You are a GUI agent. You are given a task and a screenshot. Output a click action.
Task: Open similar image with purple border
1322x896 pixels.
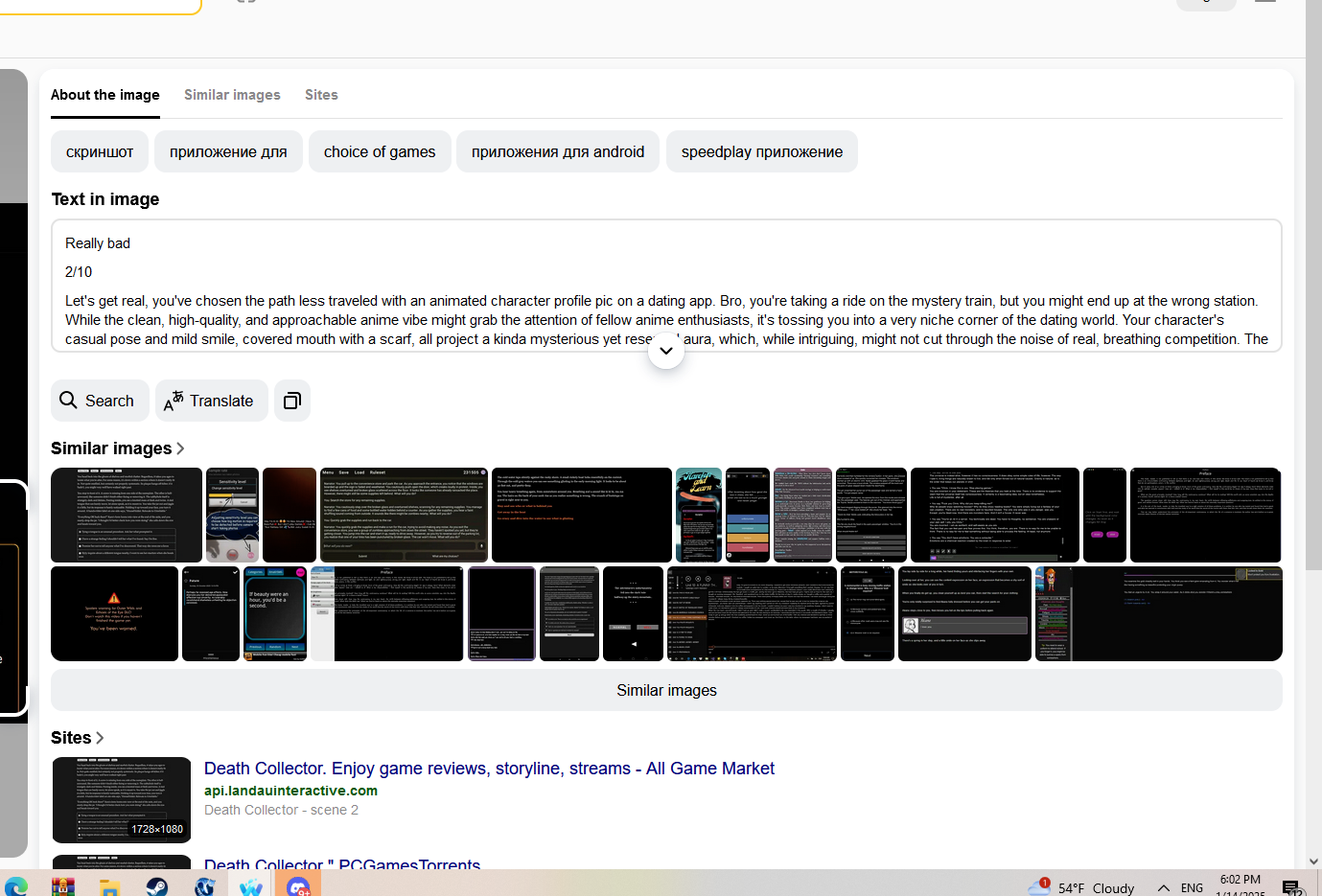(x=501, y=613)
